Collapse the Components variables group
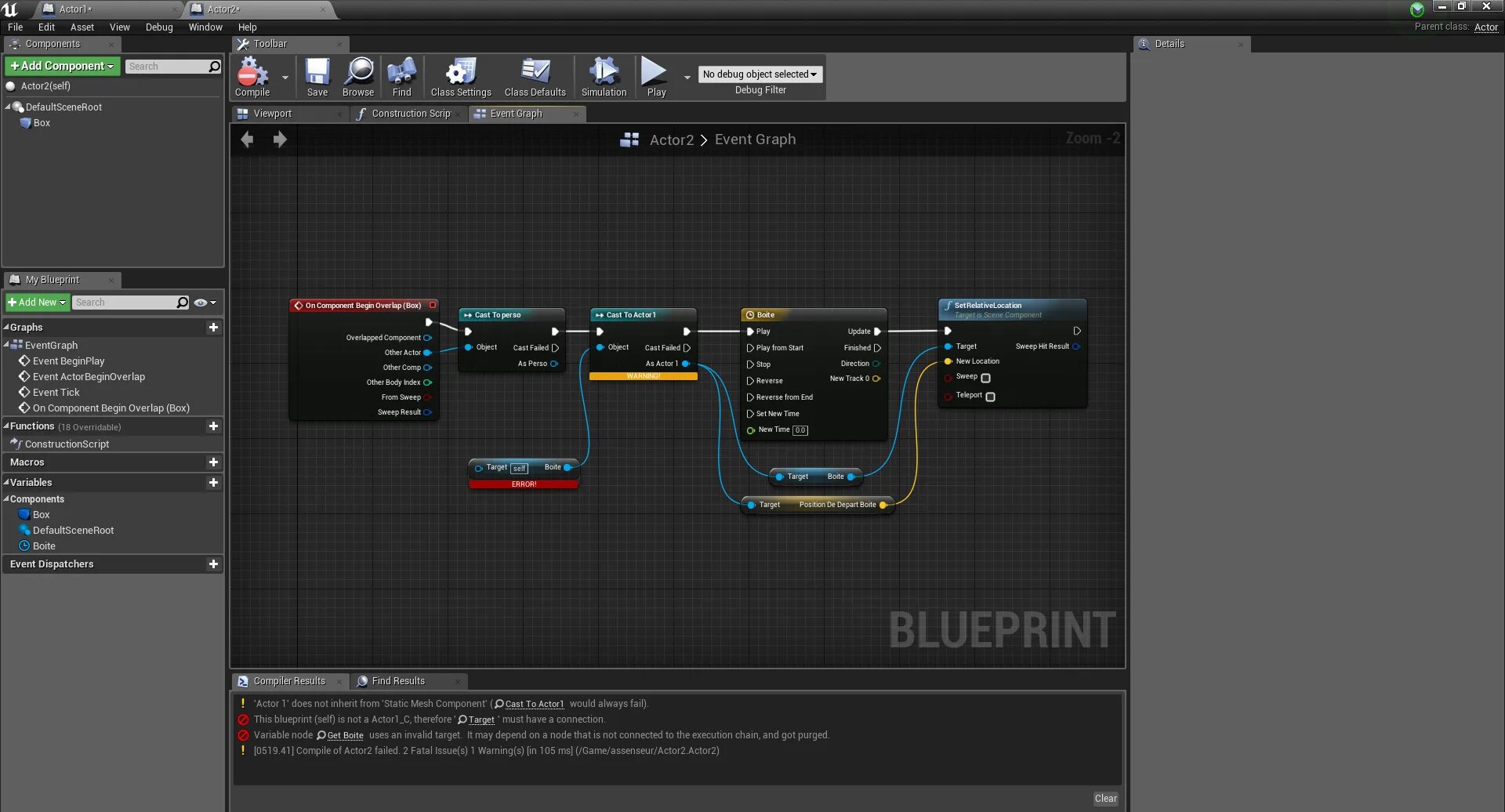This screenshot has width=1505, height=812. pyautogui.click(x=6, y=498)
